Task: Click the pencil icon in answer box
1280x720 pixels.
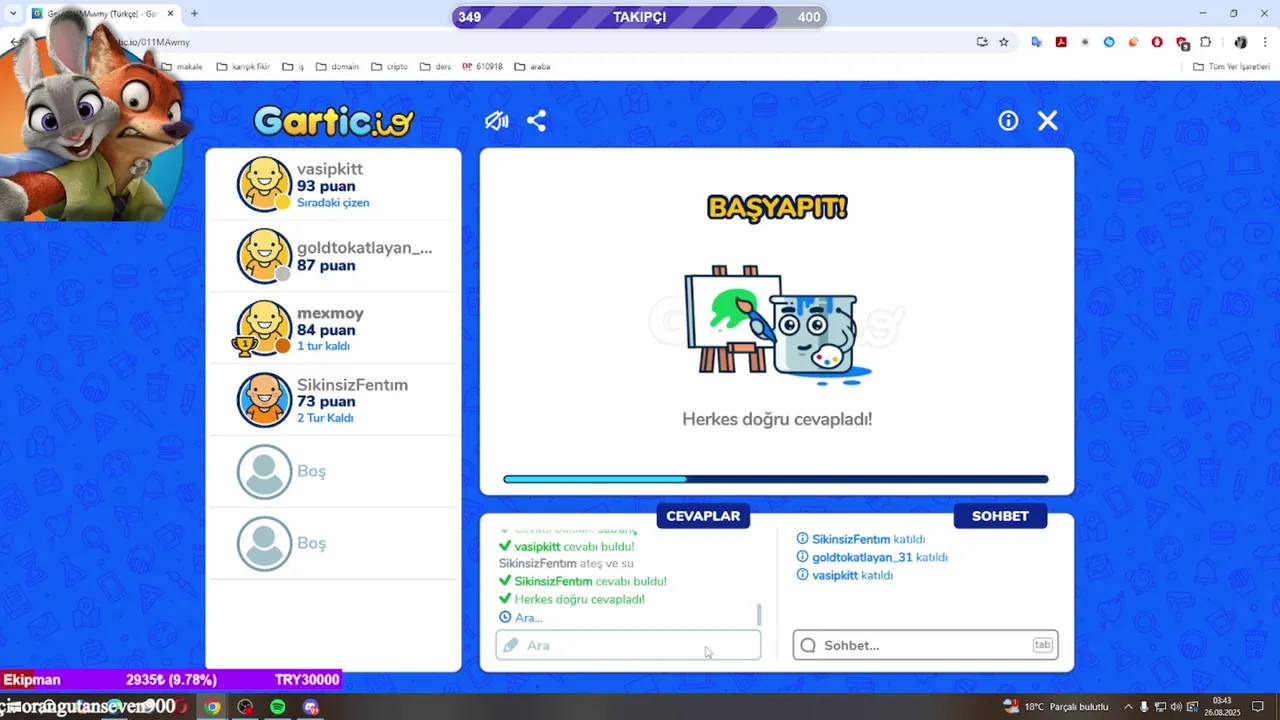Action: click(511, 645)
